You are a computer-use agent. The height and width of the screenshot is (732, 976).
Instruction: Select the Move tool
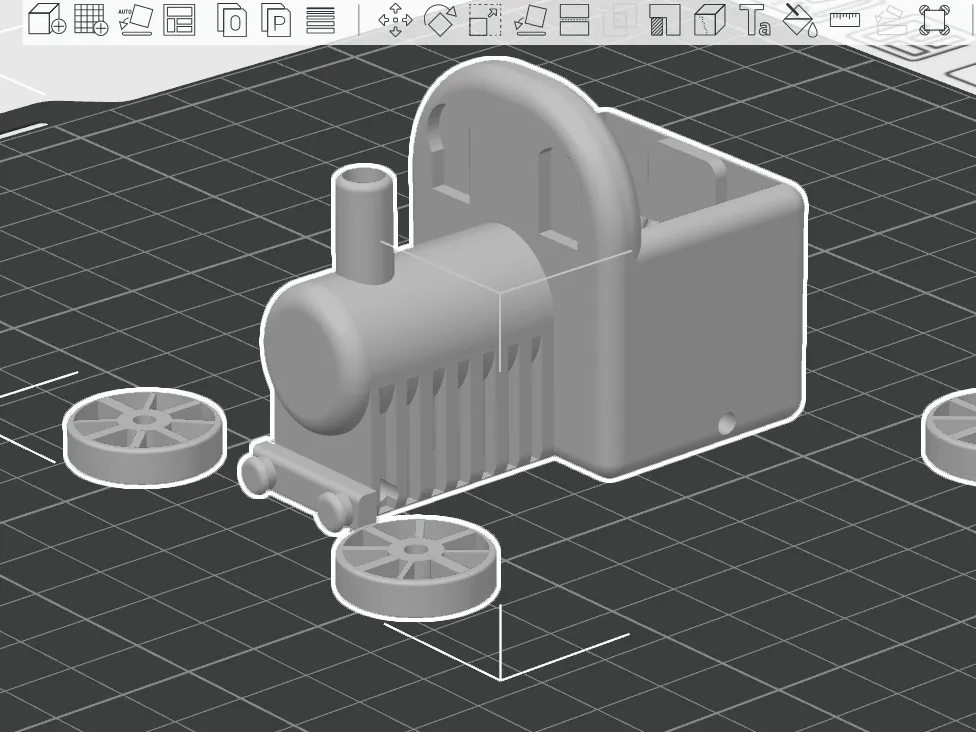coord(395,20)
